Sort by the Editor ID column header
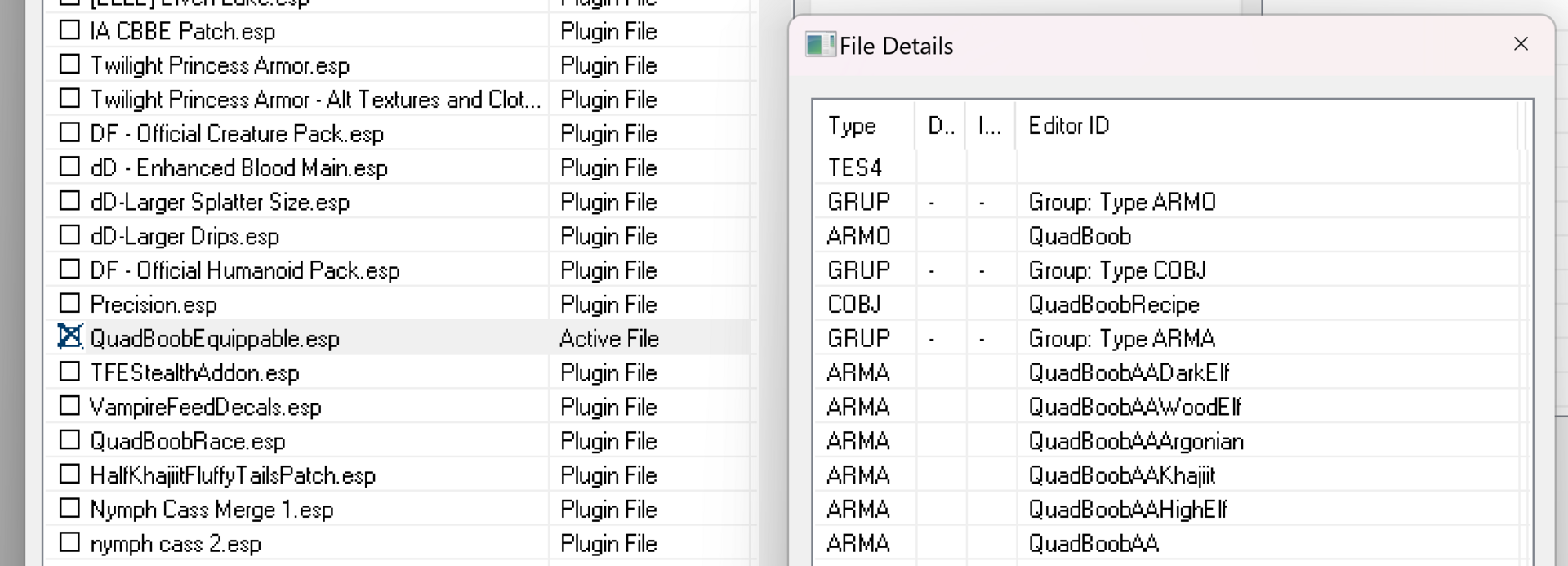 click(x=1068, y=126)
